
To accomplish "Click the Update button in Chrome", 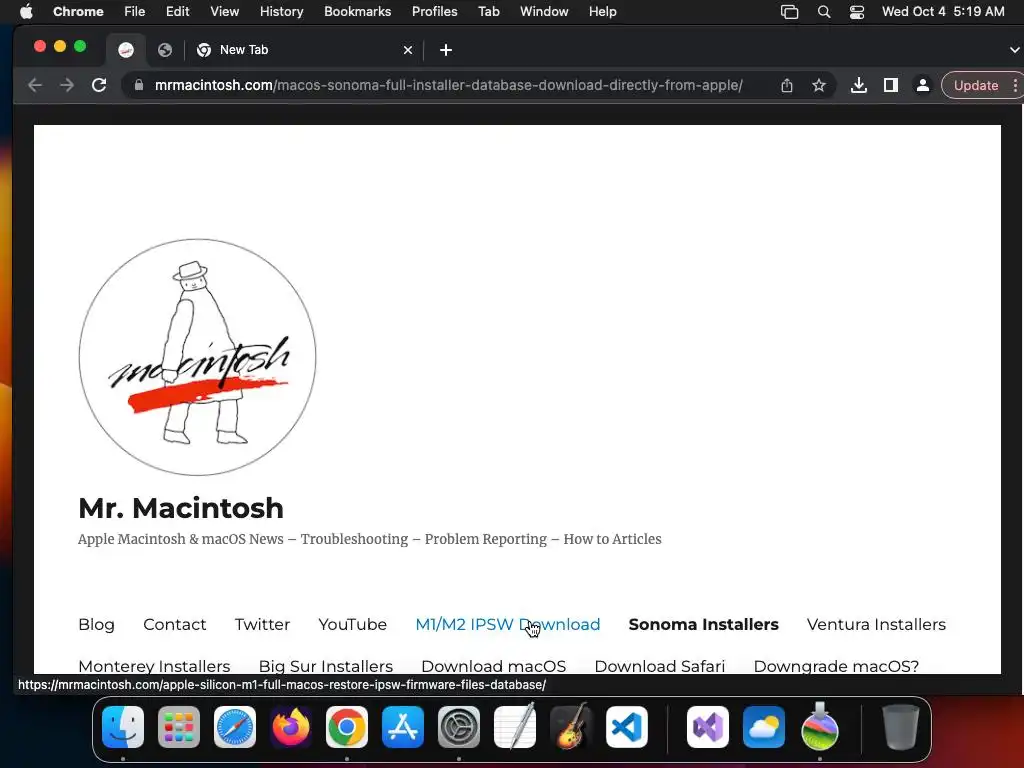I will click(976, 86).
